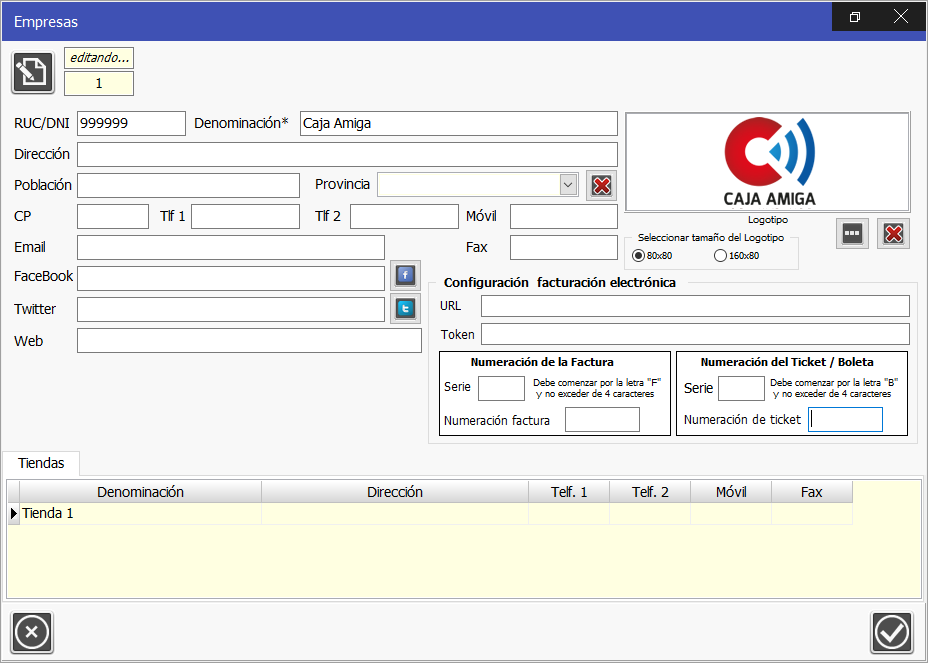Edit the Denominación field showing Caja Amiga

[x=458, y=123]
